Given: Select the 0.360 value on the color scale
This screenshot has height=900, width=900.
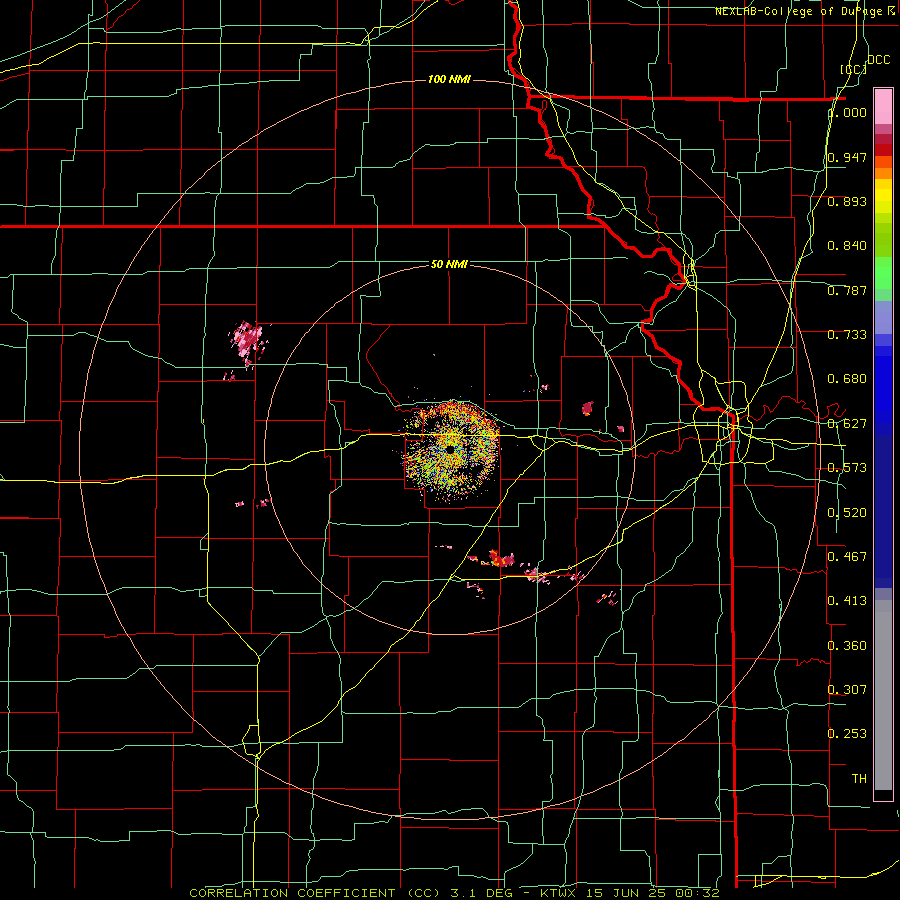Looking at the screenshot, I should (847, 646).
